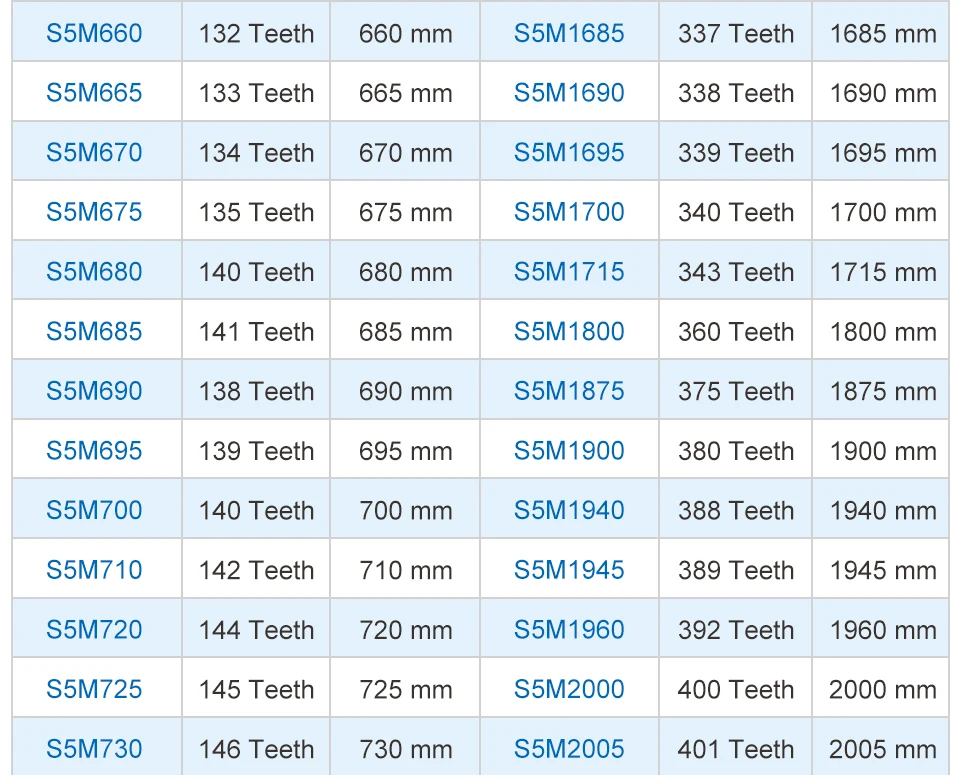Select the S5M700 part link
Screen dimensions: 960x775
pos(94,510)
